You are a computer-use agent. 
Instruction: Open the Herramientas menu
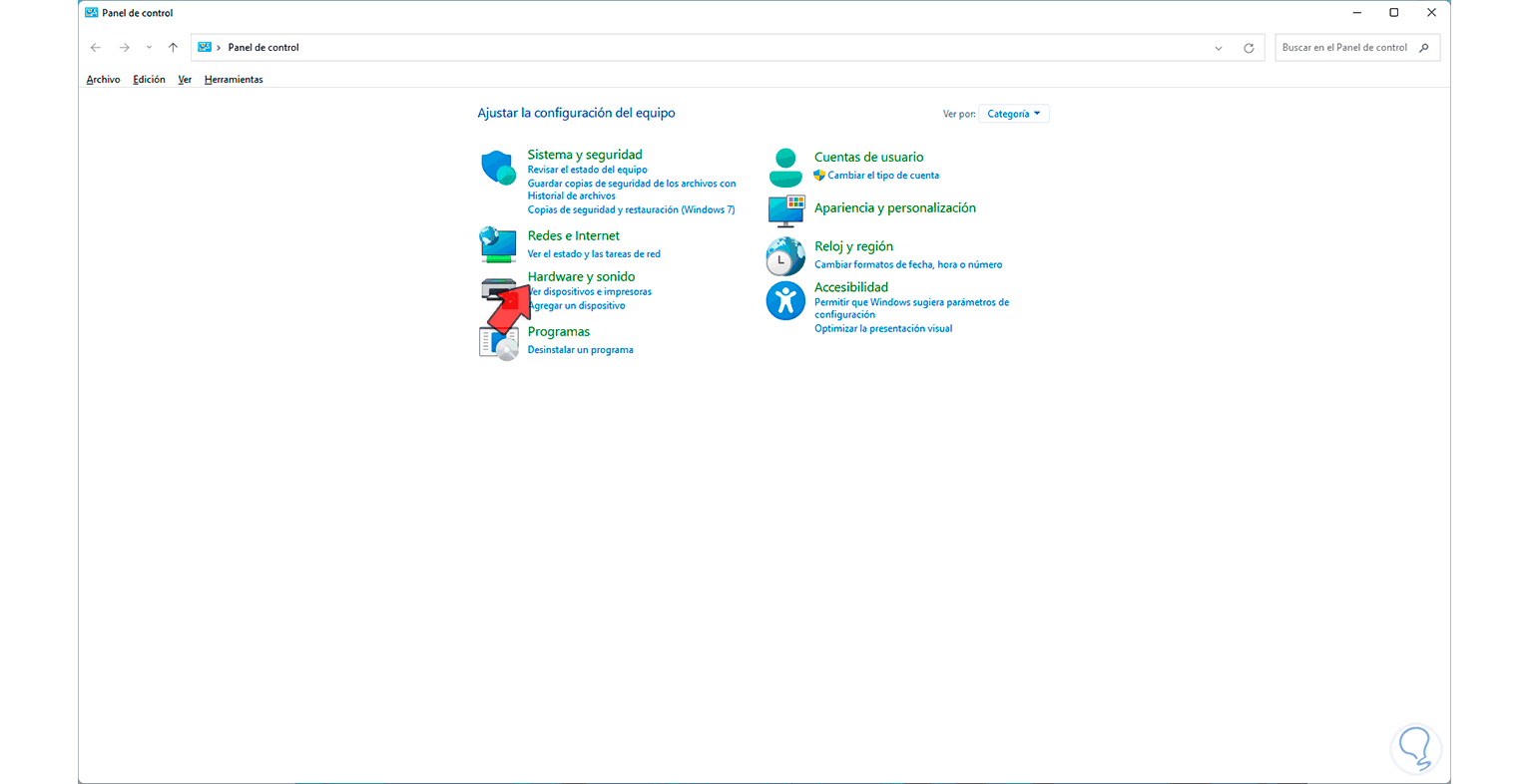click(x=234, y=80)
